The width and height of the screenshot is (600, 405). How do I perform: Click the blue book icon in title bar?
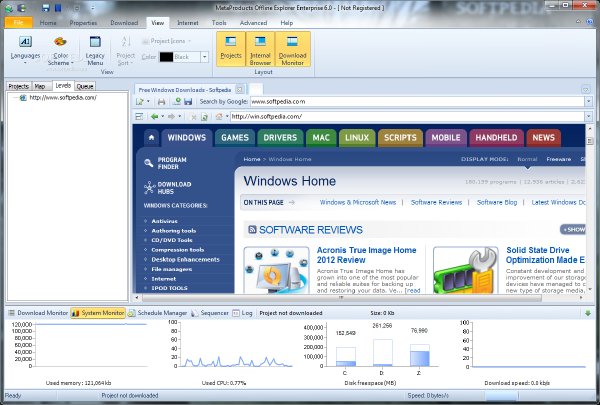click(x=58, y=8)
